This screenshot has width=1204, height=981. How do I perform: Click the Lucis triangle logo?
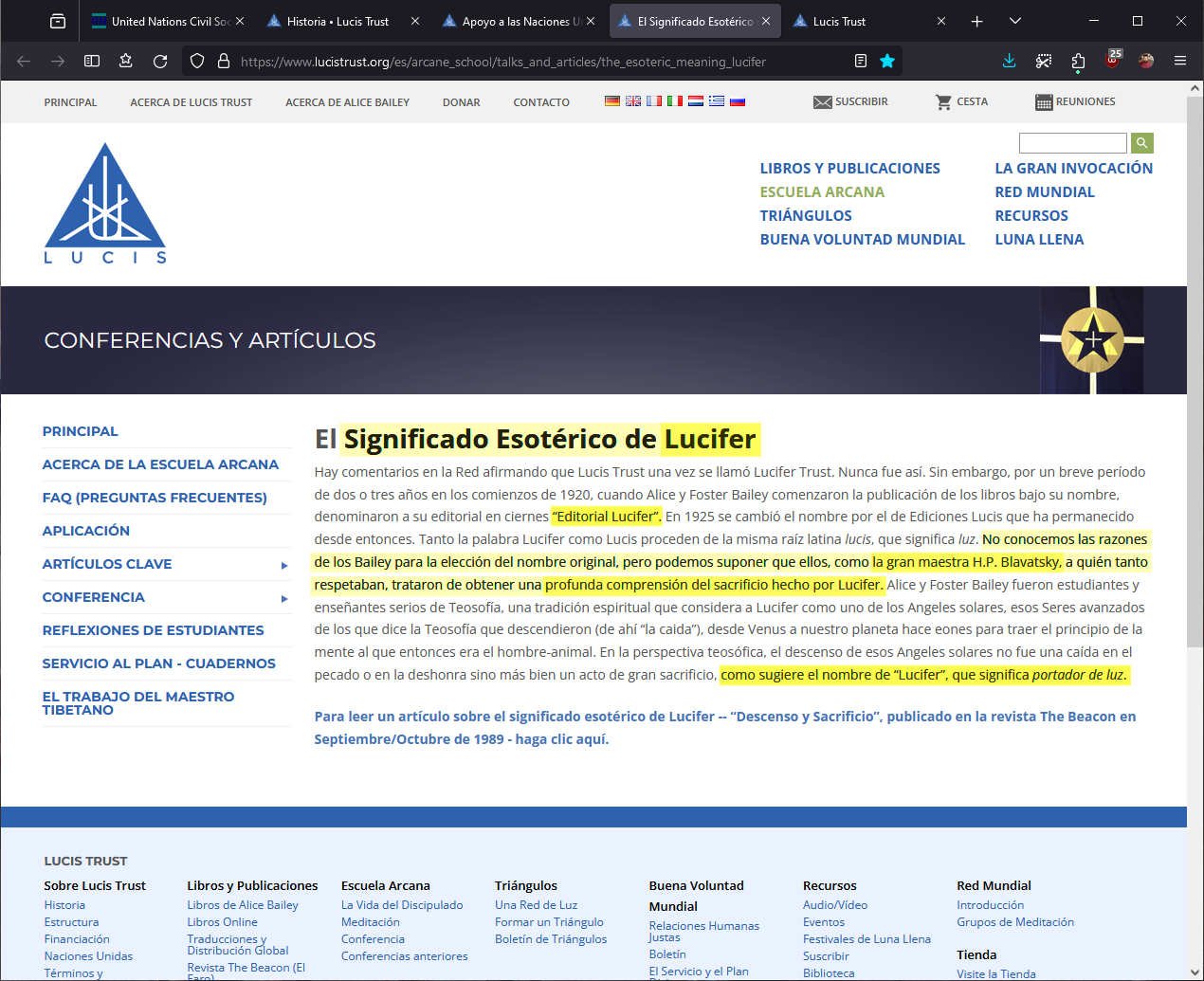(x=105, y=203)
